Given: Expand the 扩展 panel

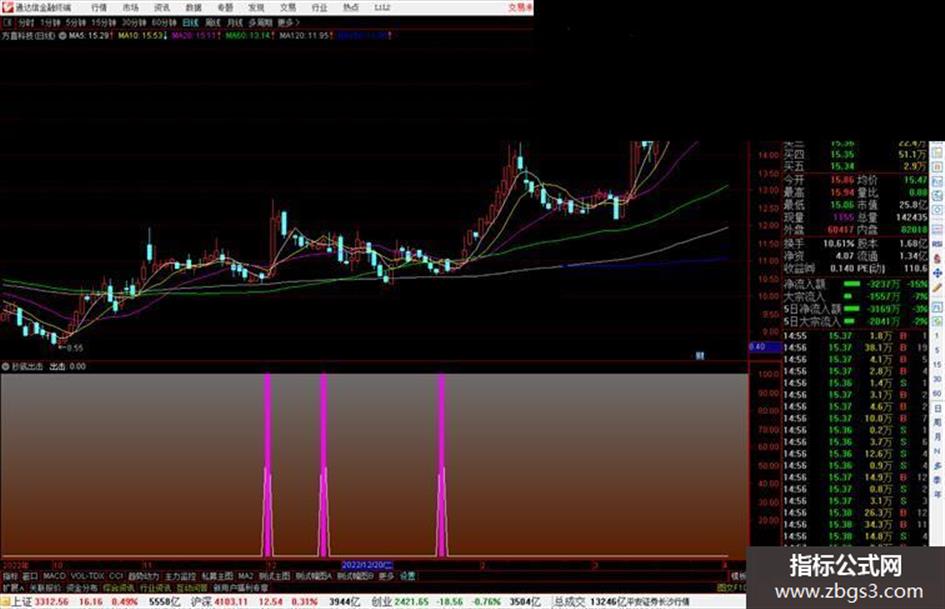Looking at the screenshot, I should [12, 587].
